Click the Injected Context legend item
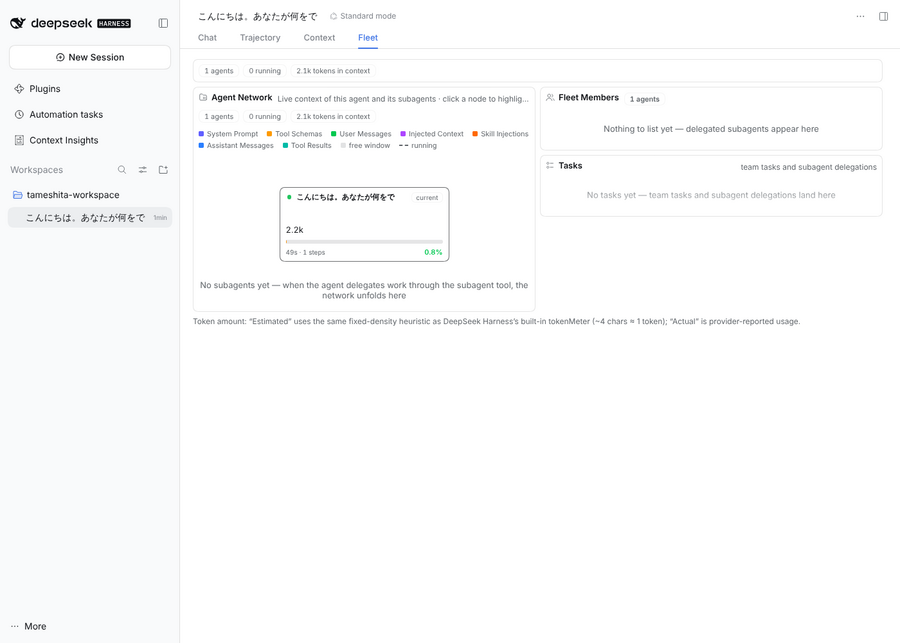 tap(432, 134)
